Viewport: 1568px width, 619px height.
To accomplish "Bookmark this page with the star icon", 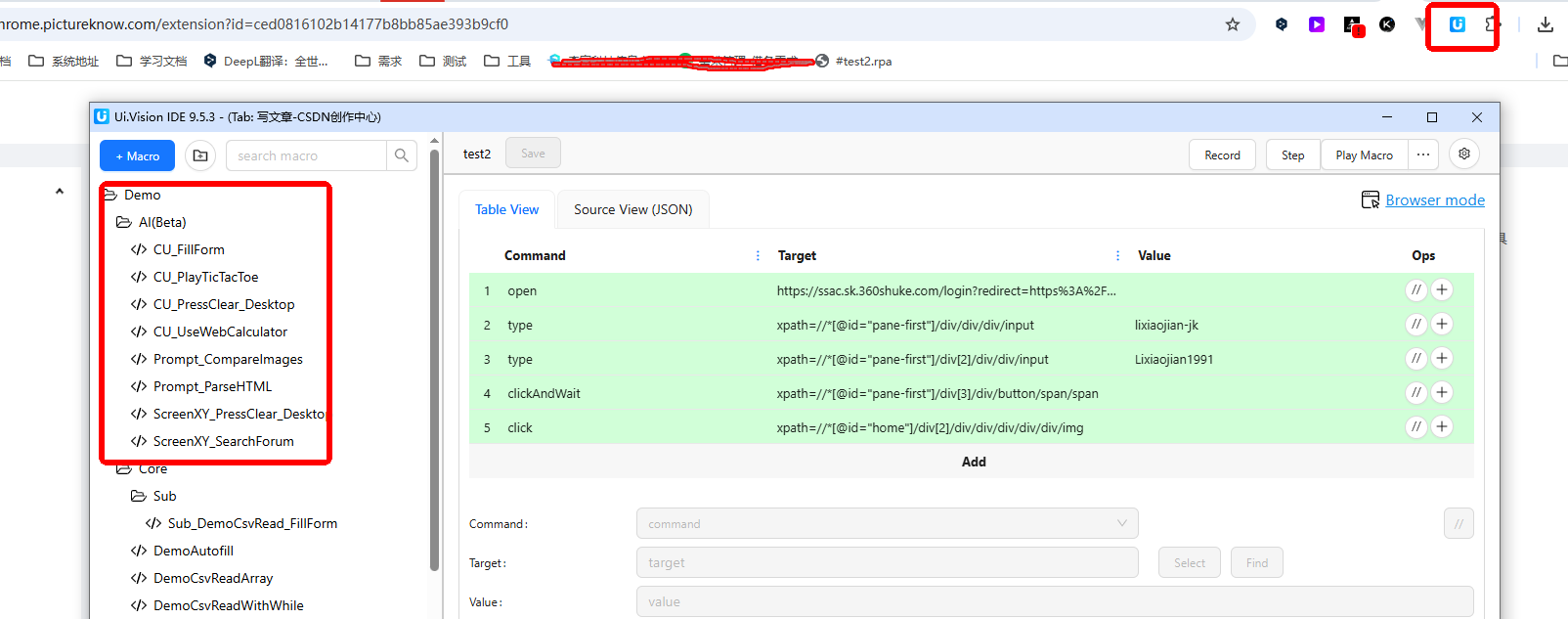I will (1233, 24).
